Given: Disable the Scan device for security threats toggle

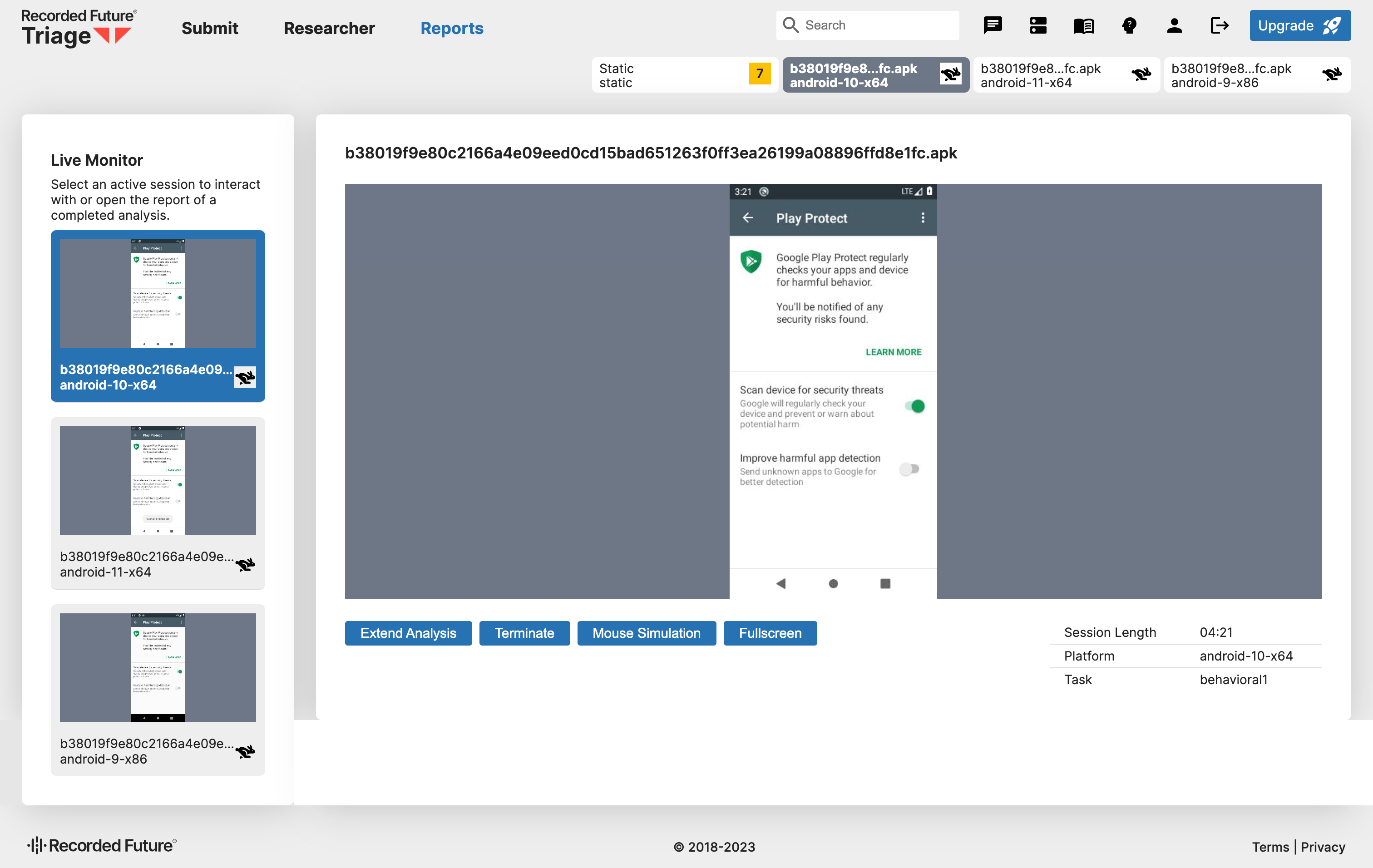Looking at the screenshot, I should point(915,406).
